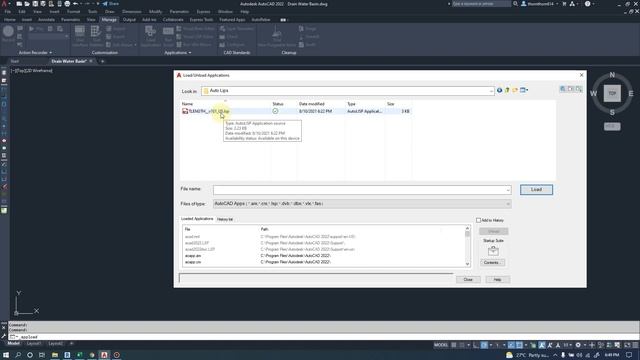This screenshot has width=640, height=360.
Task: Open the File menu
Action: pos(8,12)
